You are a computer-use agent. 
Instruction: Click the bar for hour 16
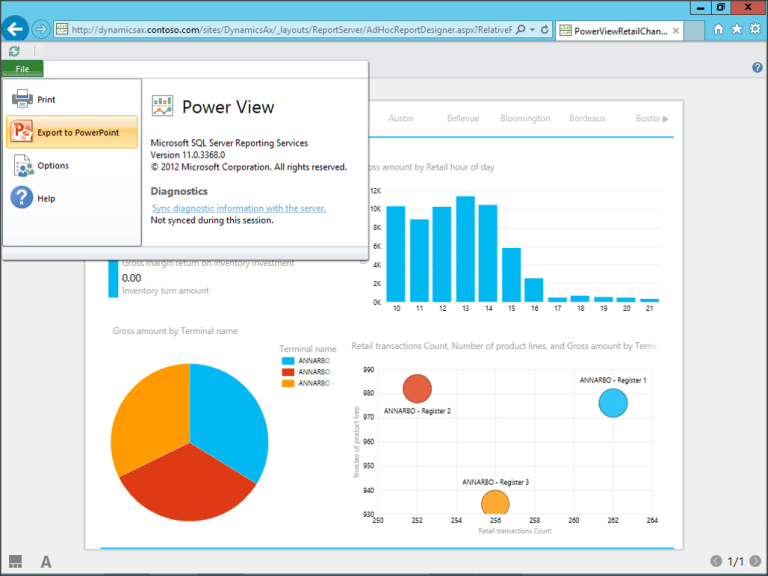pyautogui.click(x=534, y=290)
